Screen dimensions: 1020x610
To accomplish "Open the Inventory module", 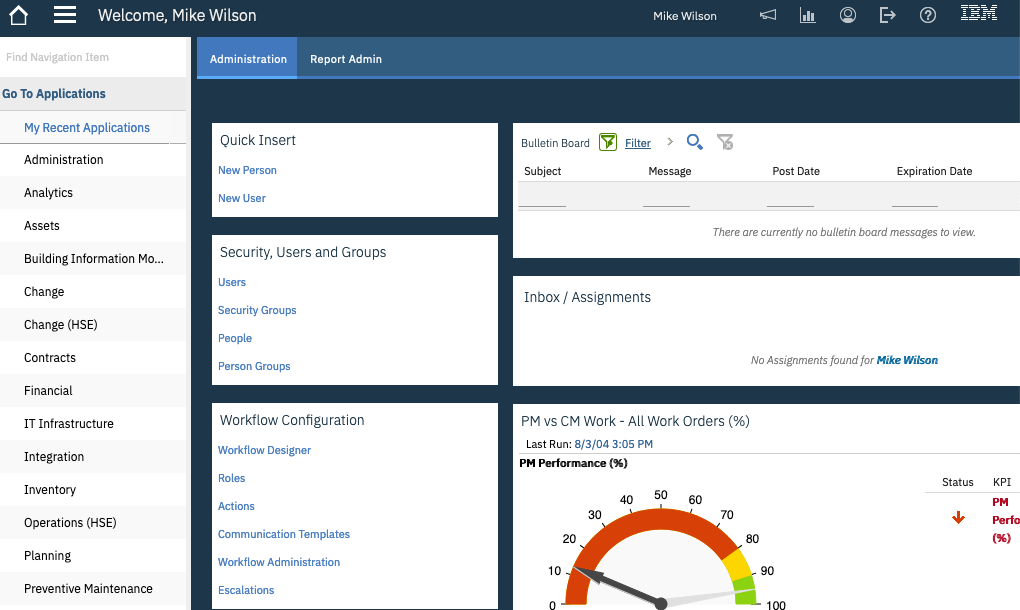I will point(93,490).
